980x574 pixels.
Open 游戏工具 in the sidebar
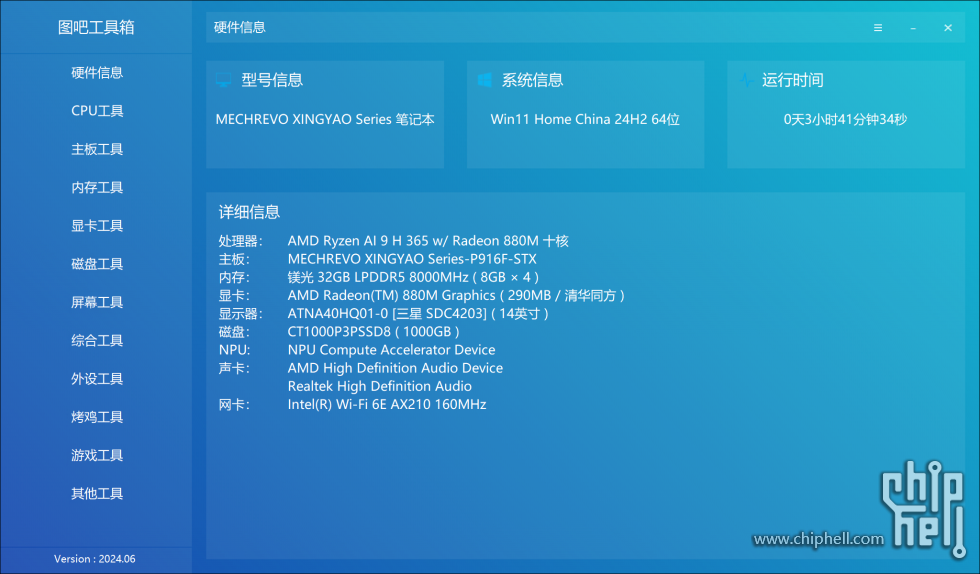97,455
